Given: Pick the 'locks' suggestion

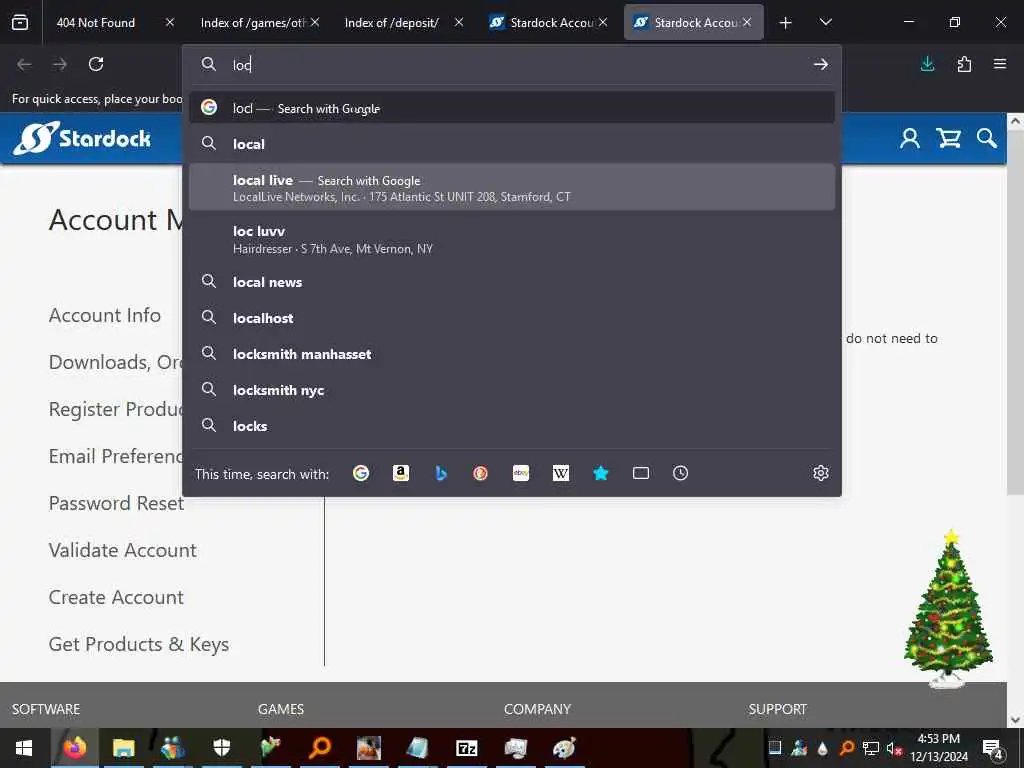Looking at the screenshot, I should [511, 426].
